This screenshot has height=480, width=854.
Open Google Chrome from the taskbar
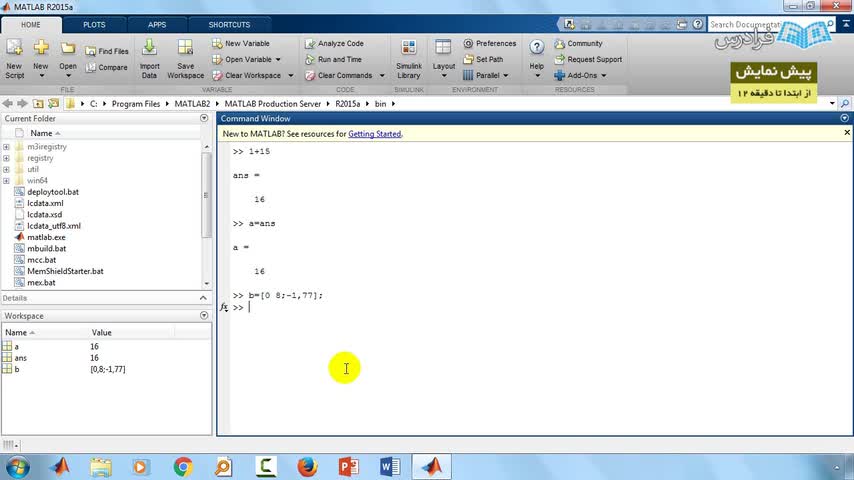[x=183, y=467]
